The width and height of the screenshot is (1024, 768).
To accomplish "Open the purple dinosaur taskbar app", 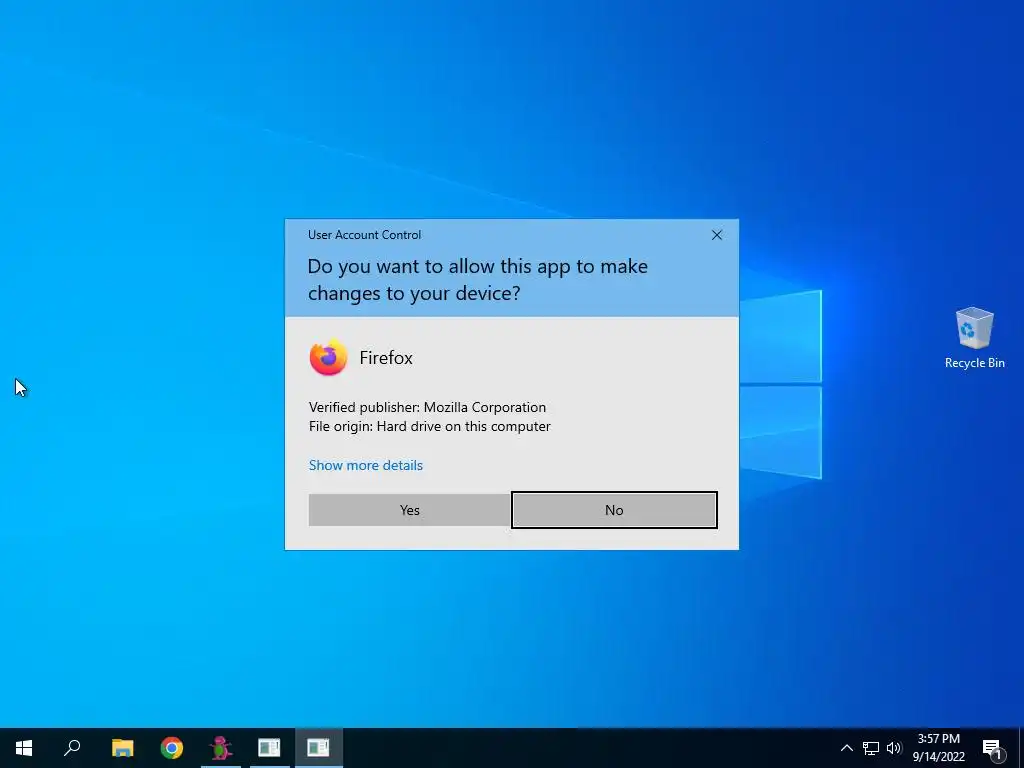I will pos(221,748).
